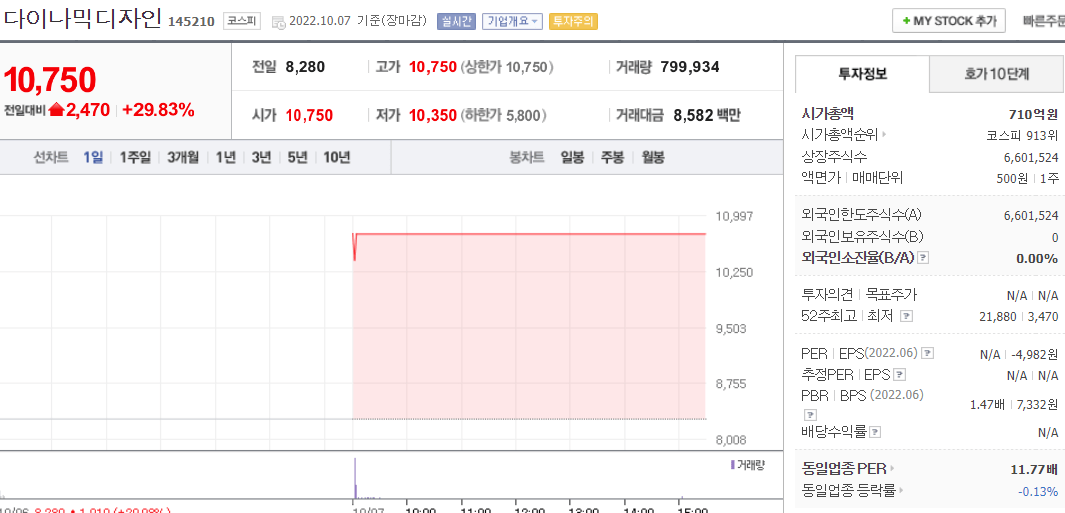This screenshot has height=513, width=1065.
Task: Click the PBR value 1.47배 | 7,332원
Action: point(1014,404)
